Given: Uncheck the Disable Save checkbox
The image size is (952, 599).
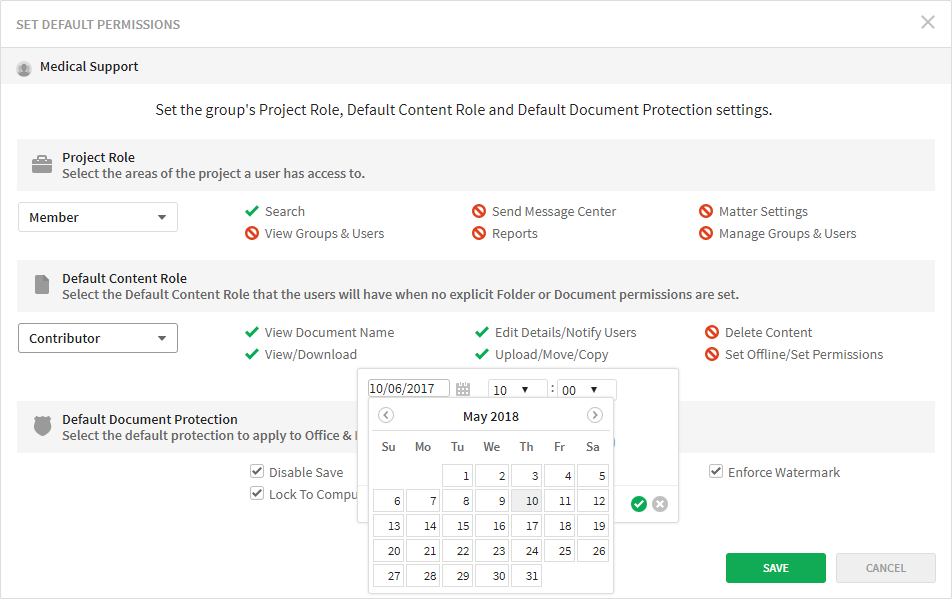Looking at the screenshot, I should [257, 471].
